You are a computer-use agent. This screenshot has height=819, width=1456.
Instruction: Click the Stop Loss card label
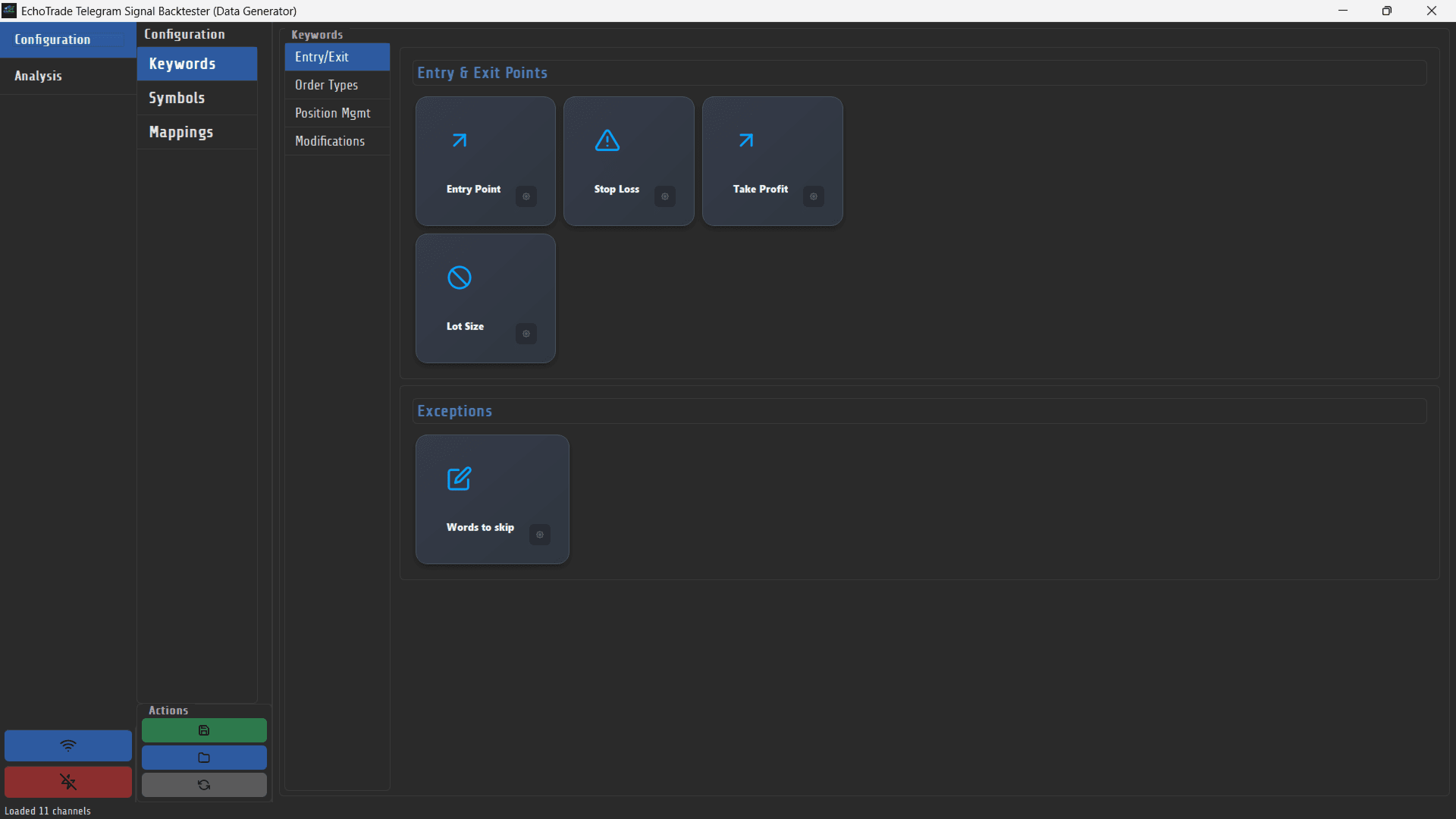(x=617, y=189)
